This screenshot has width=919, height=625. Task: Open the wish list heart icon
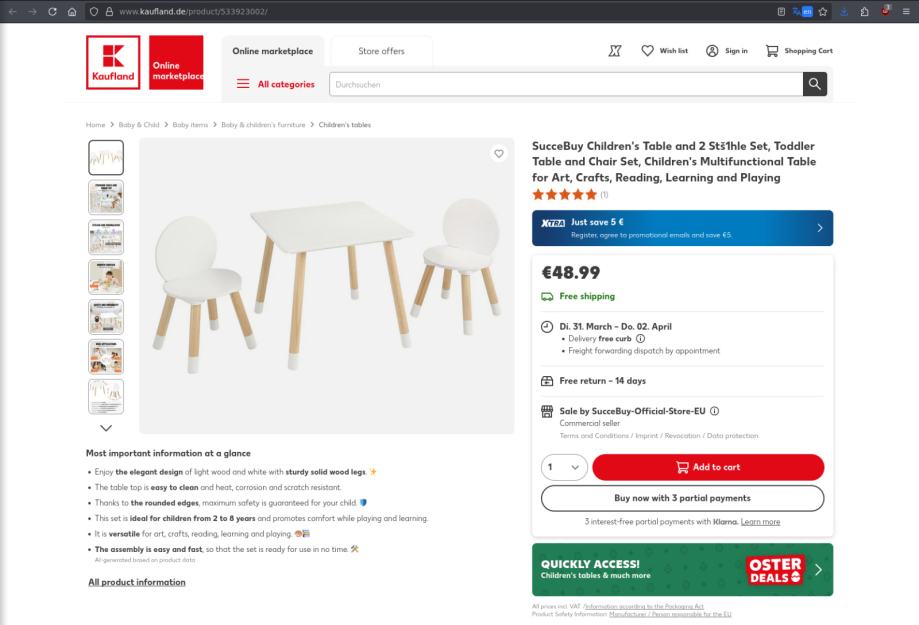[x=647, y=51]
